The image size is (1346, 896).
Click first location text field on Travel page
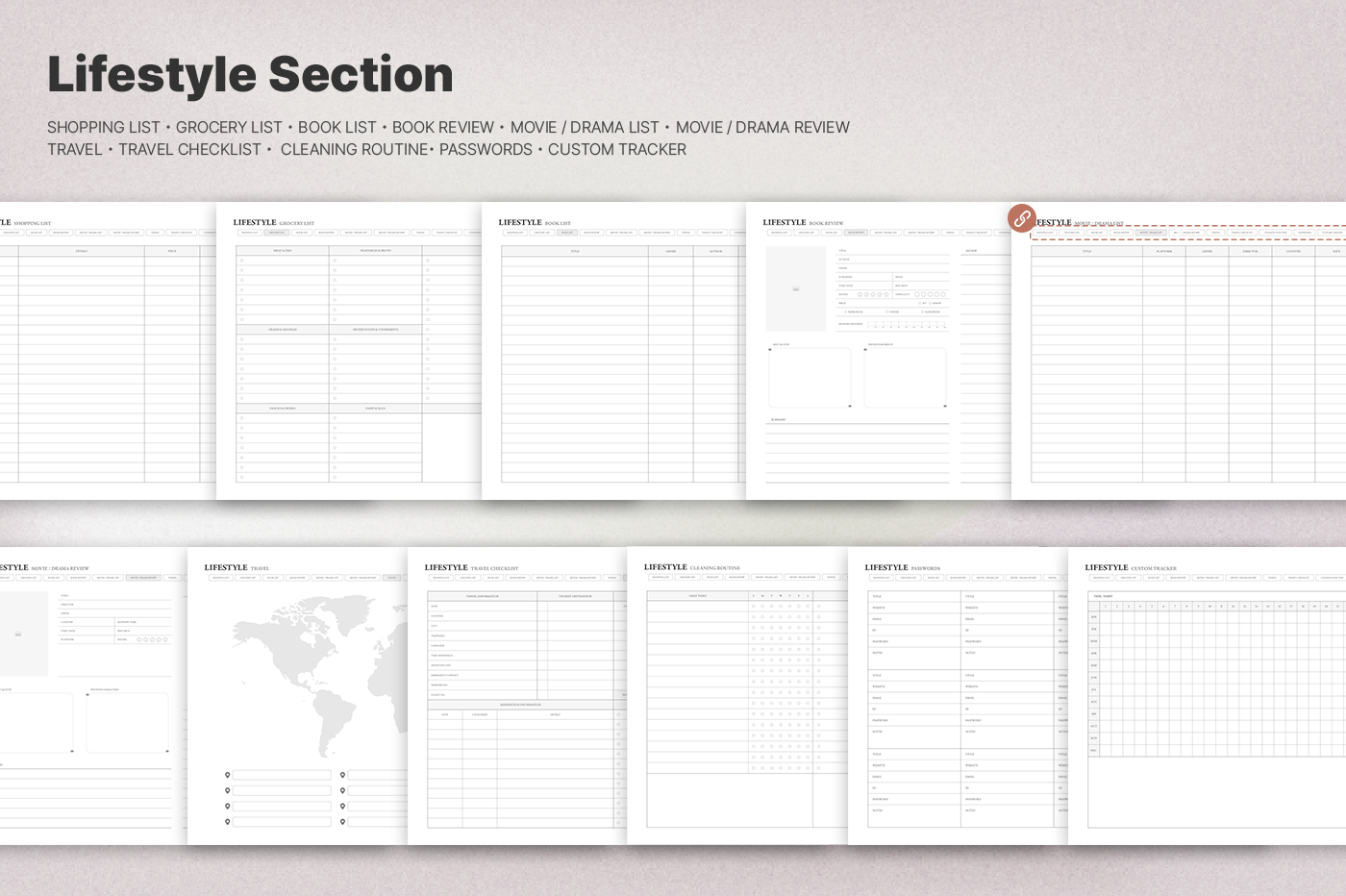coord(282,775)
